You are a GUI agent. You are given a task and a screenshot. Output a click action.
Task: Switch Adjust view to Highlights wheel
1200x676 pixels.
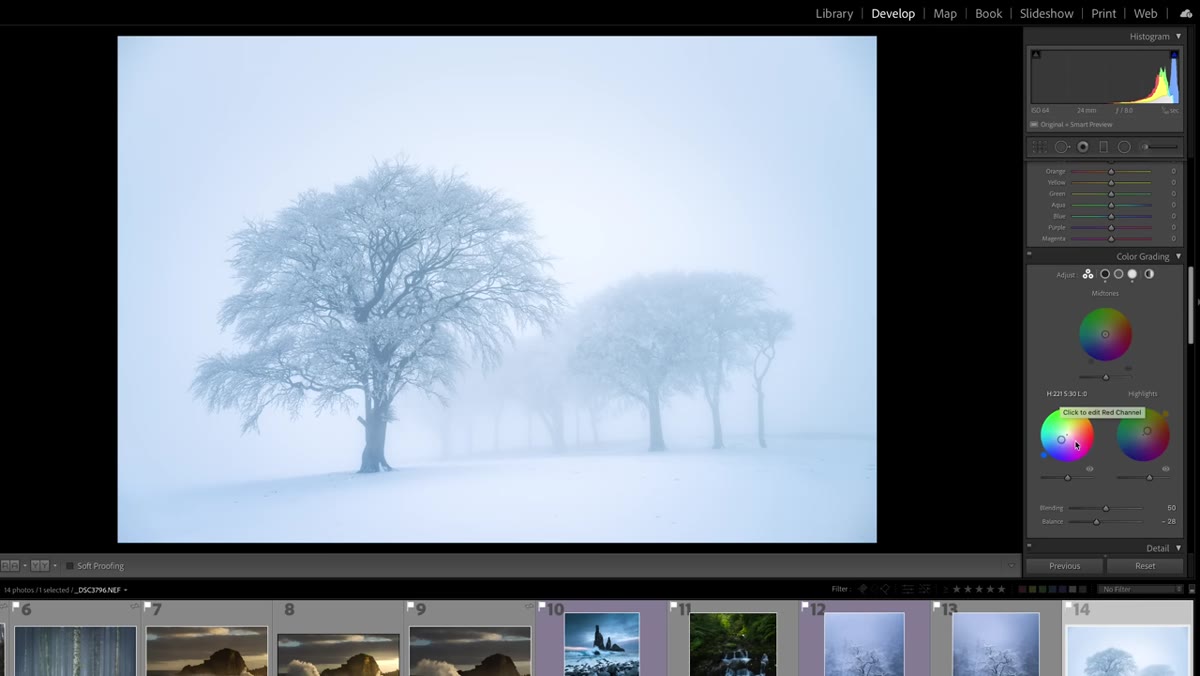tap(1132, 274)
